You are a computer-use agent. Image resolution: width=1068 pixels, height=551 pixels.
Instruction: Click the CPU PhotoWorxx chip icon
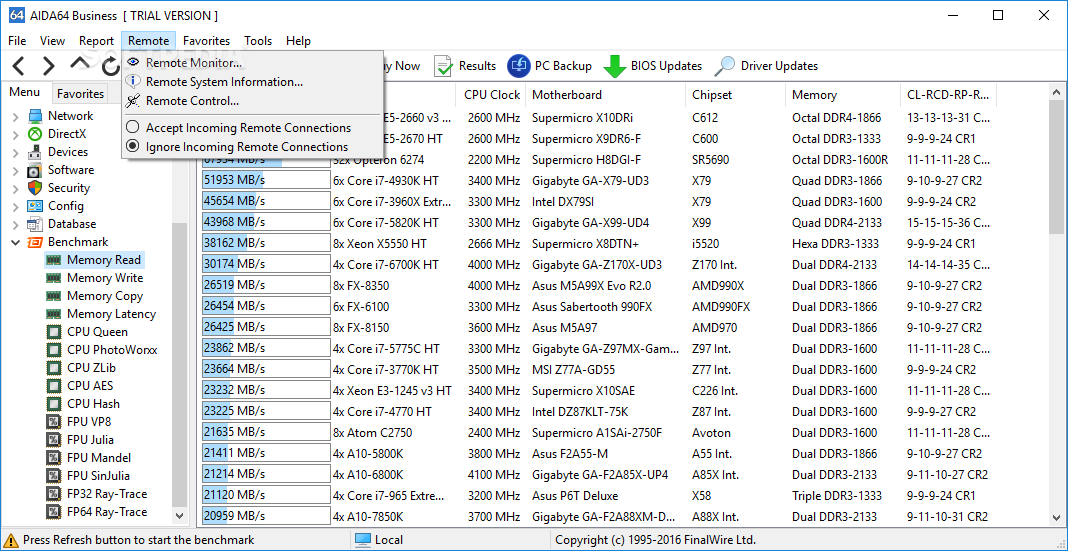(53, 350)
